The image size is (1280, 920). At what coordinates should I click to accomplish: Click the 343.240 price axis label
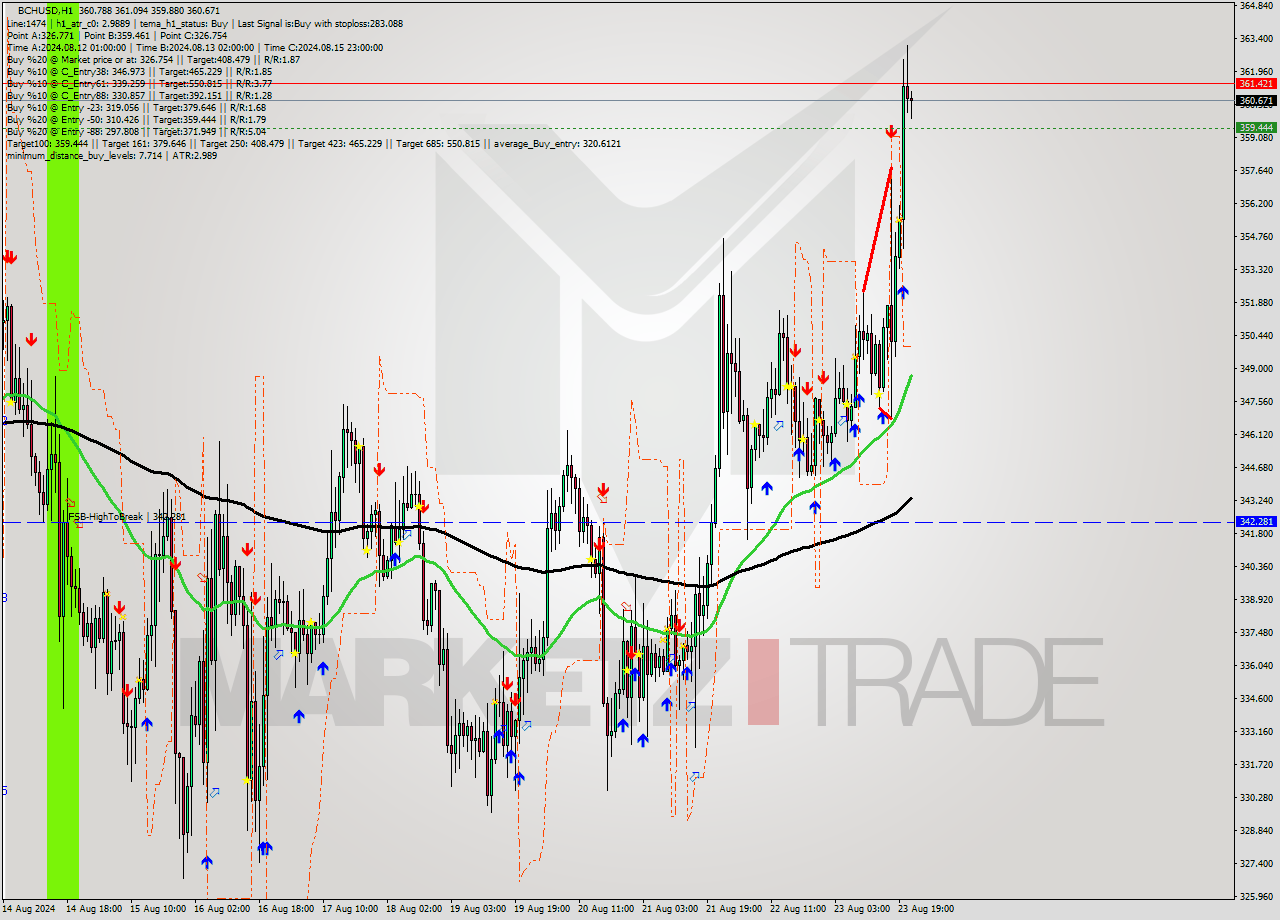(1255, 500)
